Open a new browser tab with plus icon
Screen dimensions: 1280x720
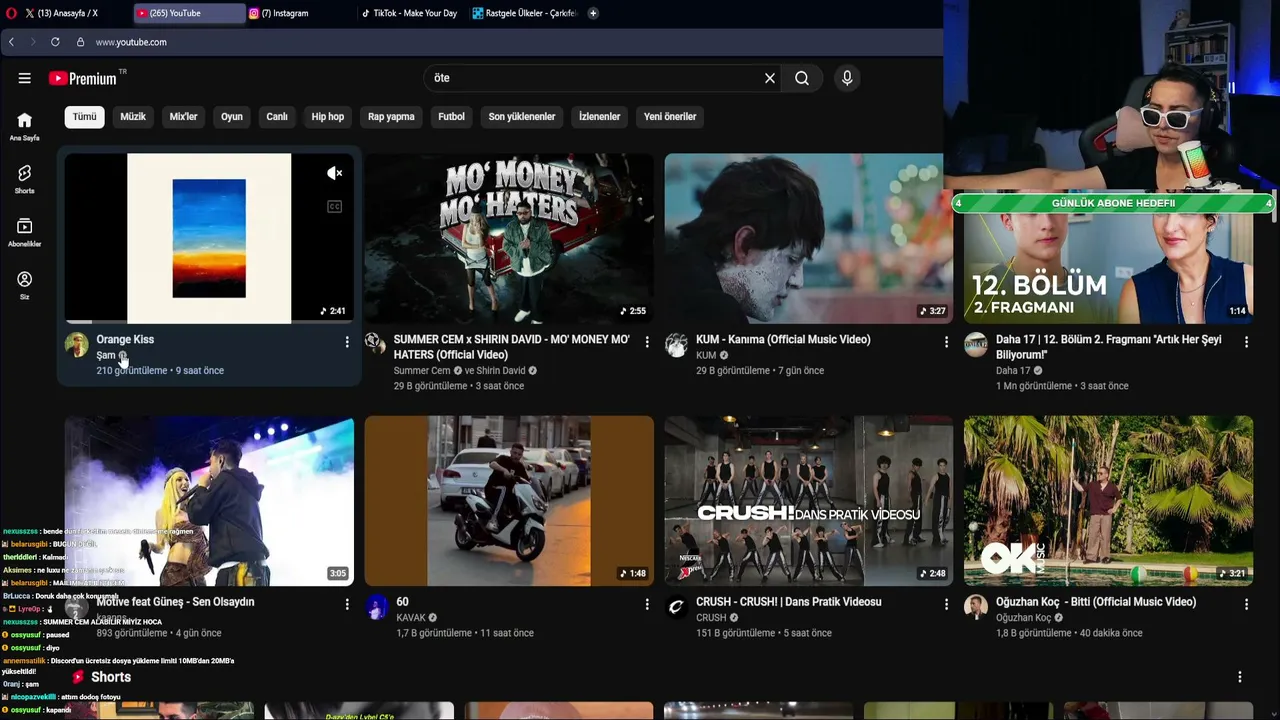(593, 13)
